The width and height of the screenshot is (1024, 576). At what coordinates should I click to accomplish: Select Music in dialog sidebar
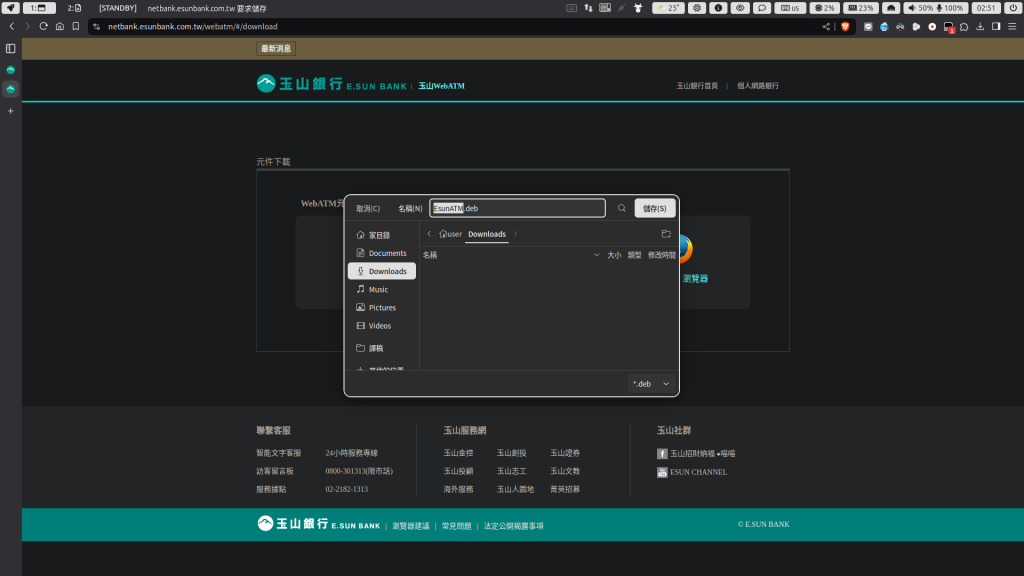coord(381,289)
